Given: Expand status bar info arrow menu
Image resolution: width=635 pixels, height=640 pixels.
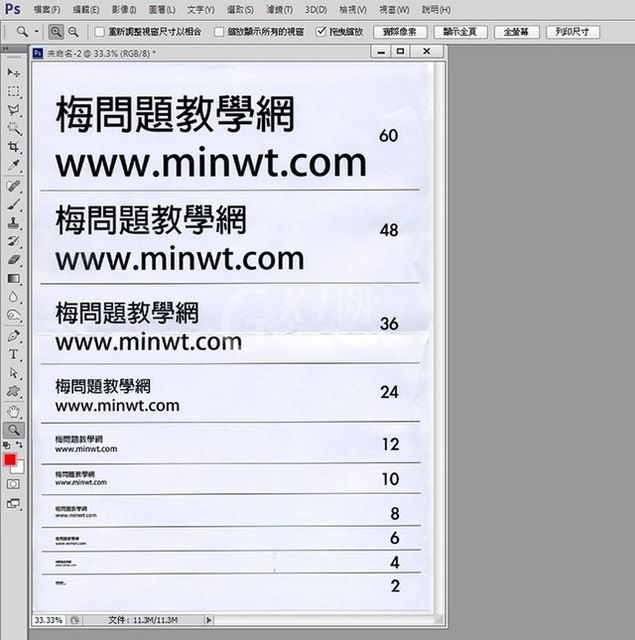Looking at the screenshot, I should (209, 620).
